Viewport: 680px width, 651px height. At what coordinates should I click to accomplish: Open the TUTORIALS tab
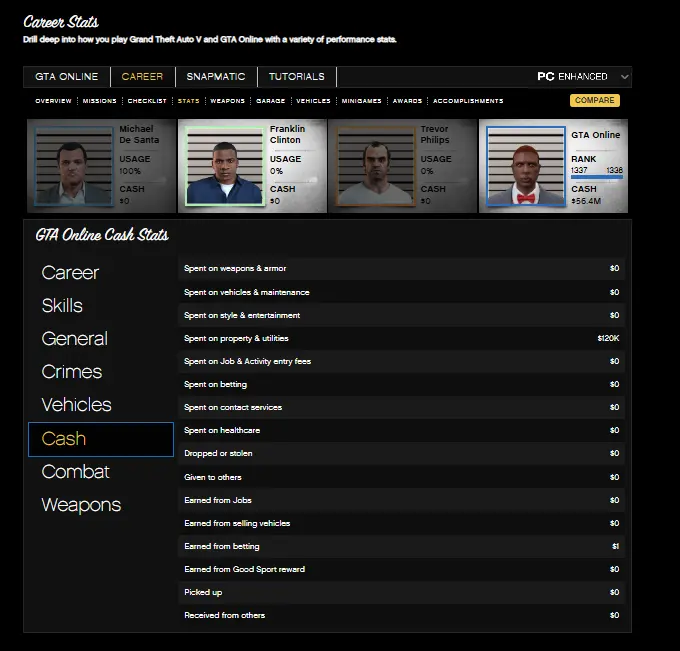click(297, 77)
